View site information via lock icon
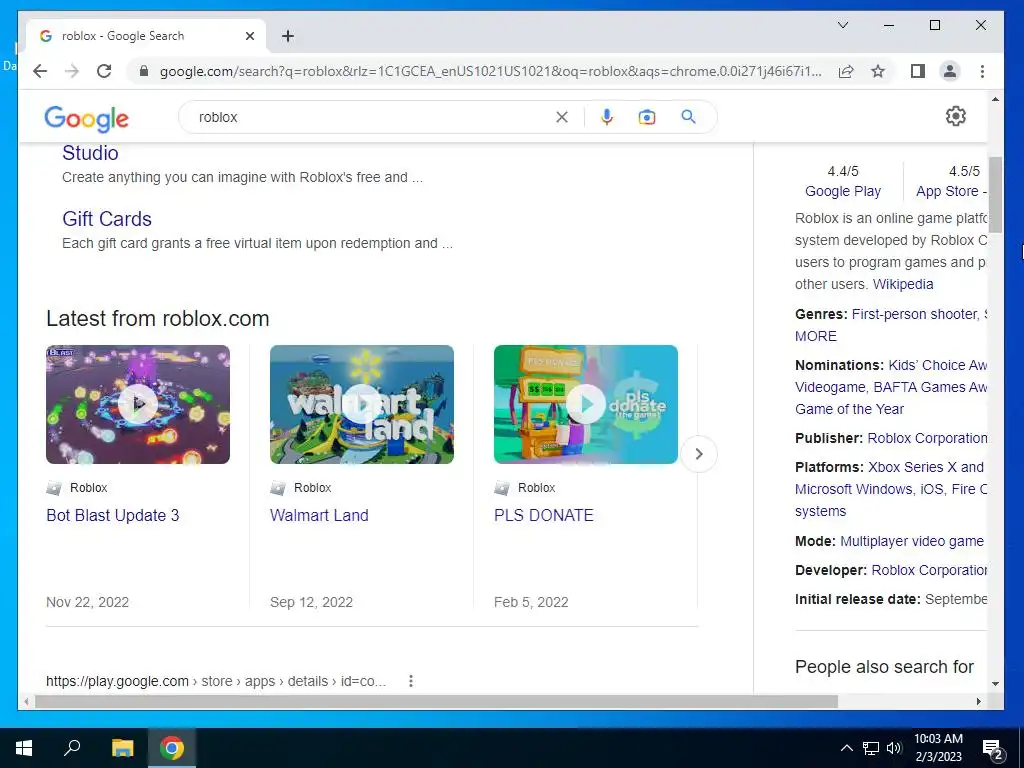 tap(144, 71)
